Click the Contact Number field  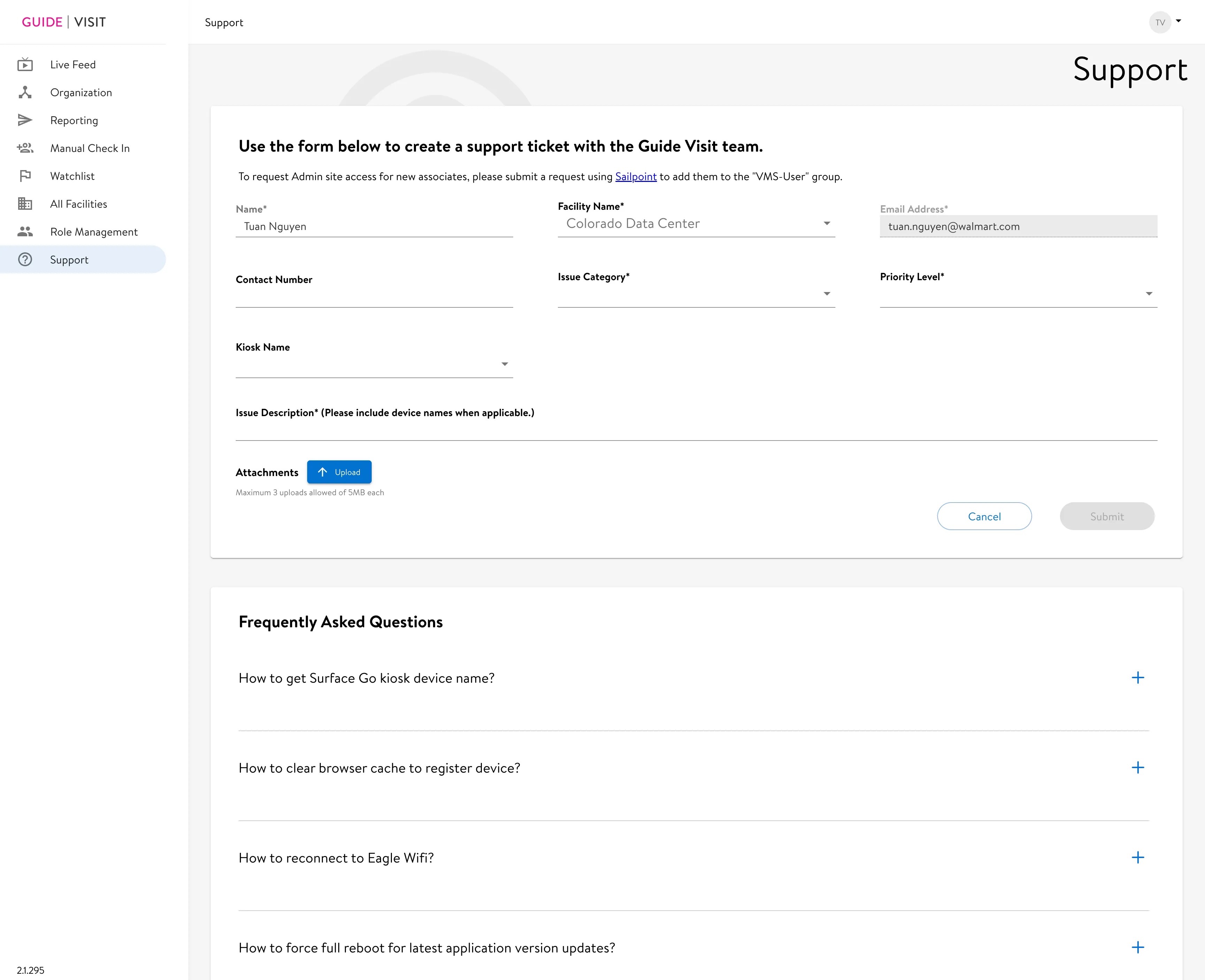coord(374,296)
